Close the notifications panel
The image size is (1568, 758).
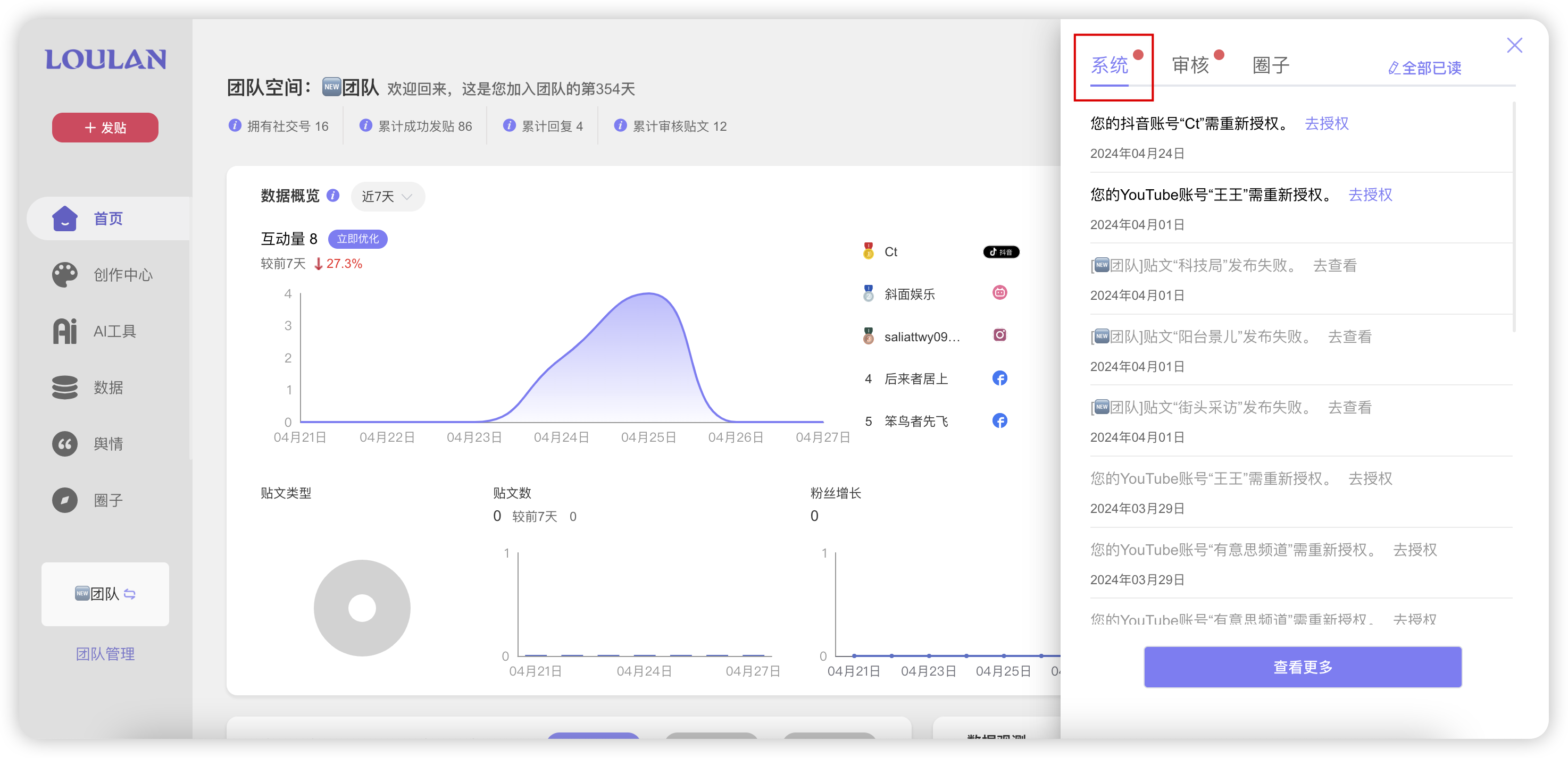point(1514,46)
